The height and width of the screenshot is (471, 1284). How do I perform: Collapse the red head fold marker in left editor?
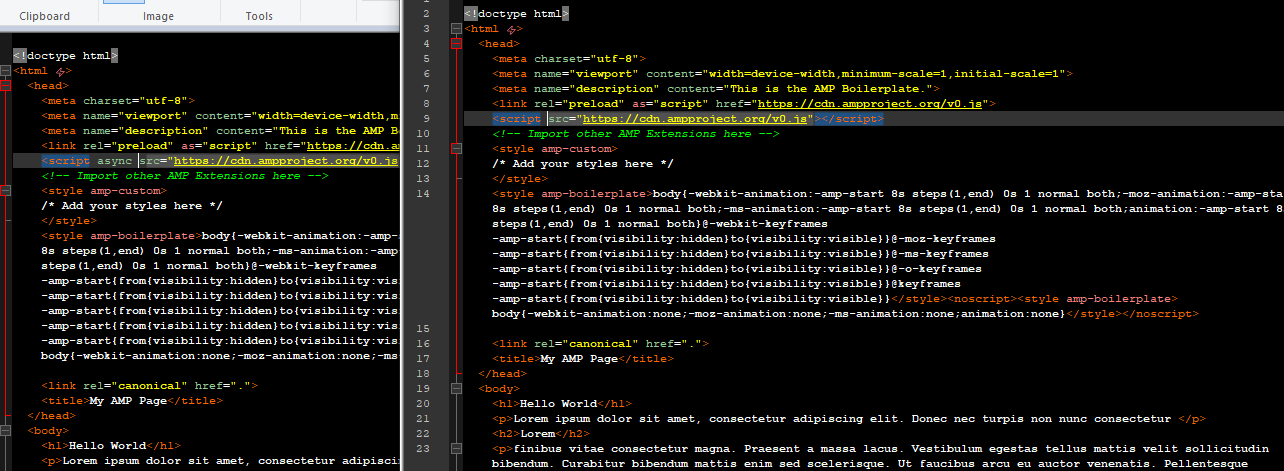[x=6, y=87]
